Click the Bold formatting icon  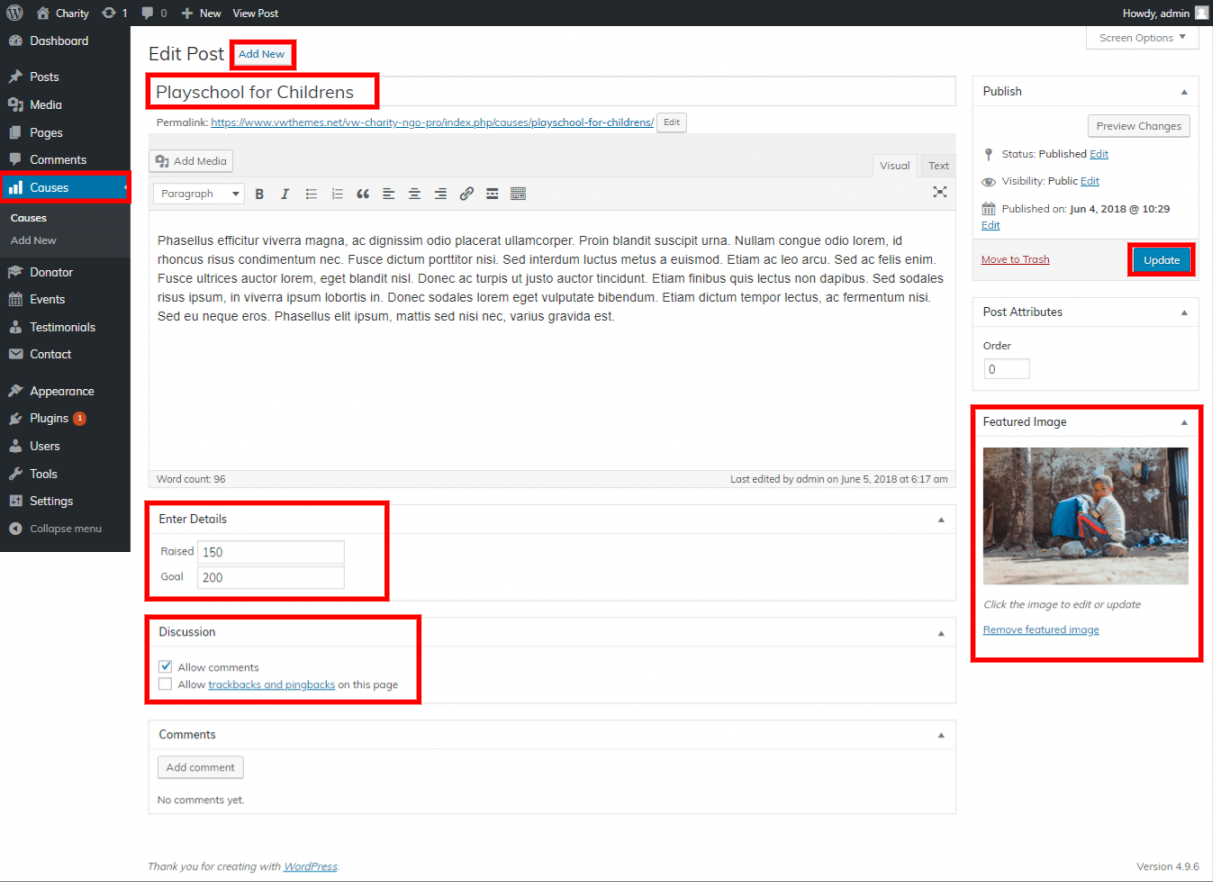pyautogui.click(x=259, y=194)
